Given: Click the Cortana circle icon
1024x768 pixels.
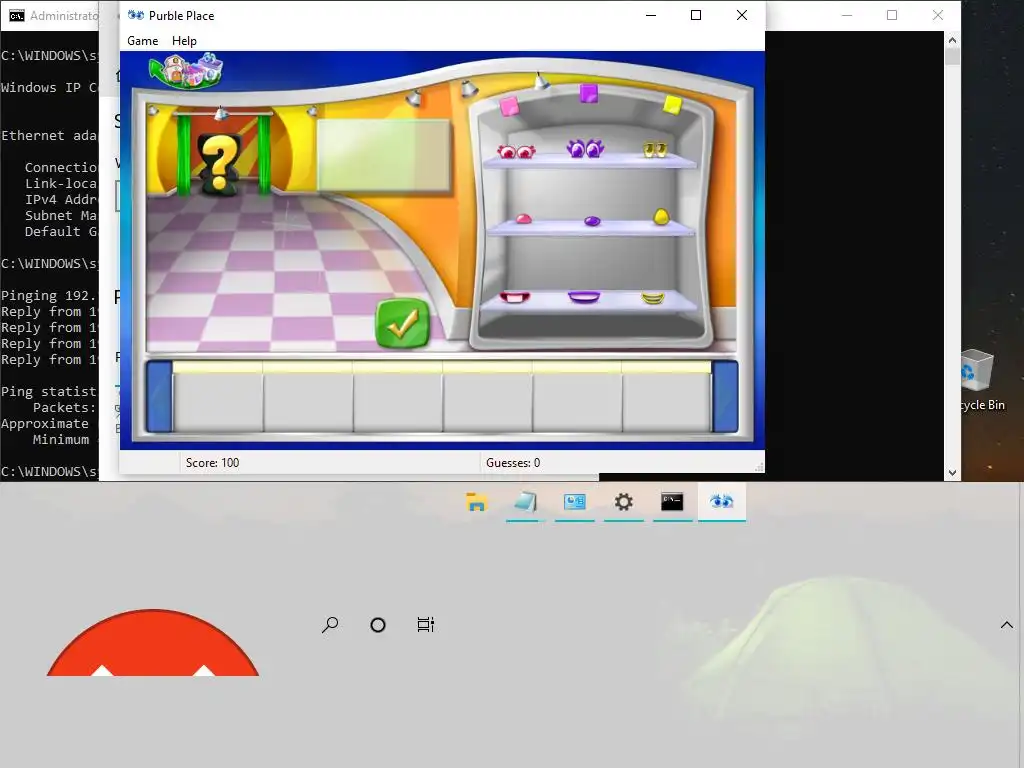Looking at the screenshot, I should click(377, 625).
